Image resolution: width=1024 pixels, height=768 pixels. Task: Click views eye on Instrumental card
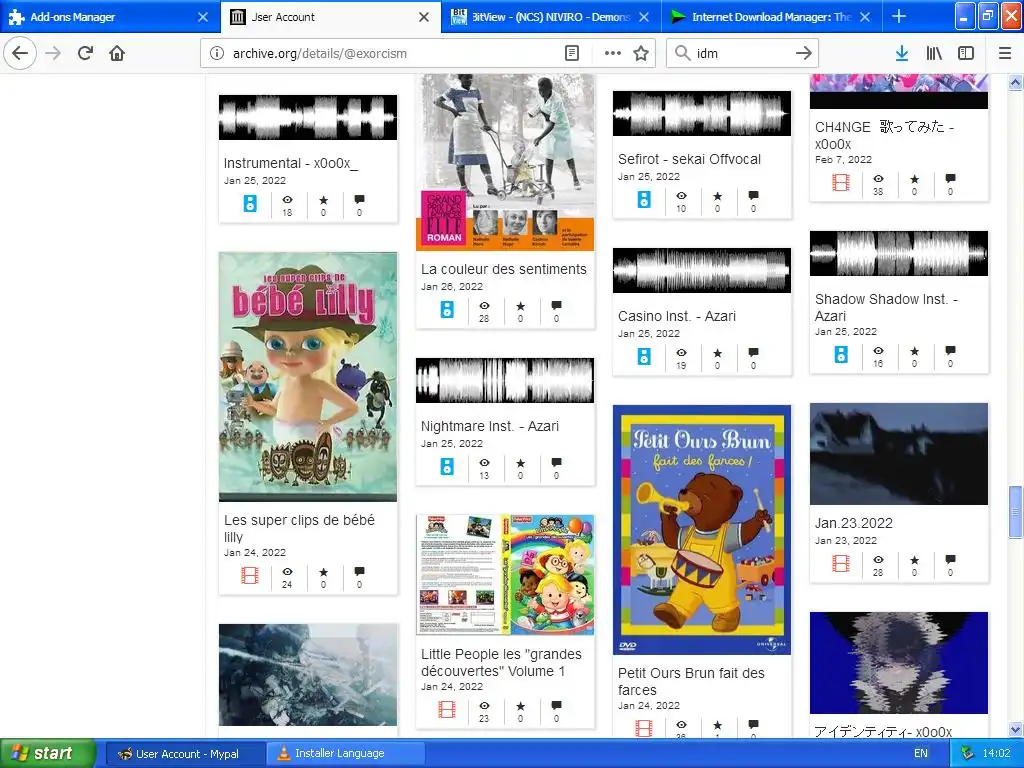tap(287, 200)
